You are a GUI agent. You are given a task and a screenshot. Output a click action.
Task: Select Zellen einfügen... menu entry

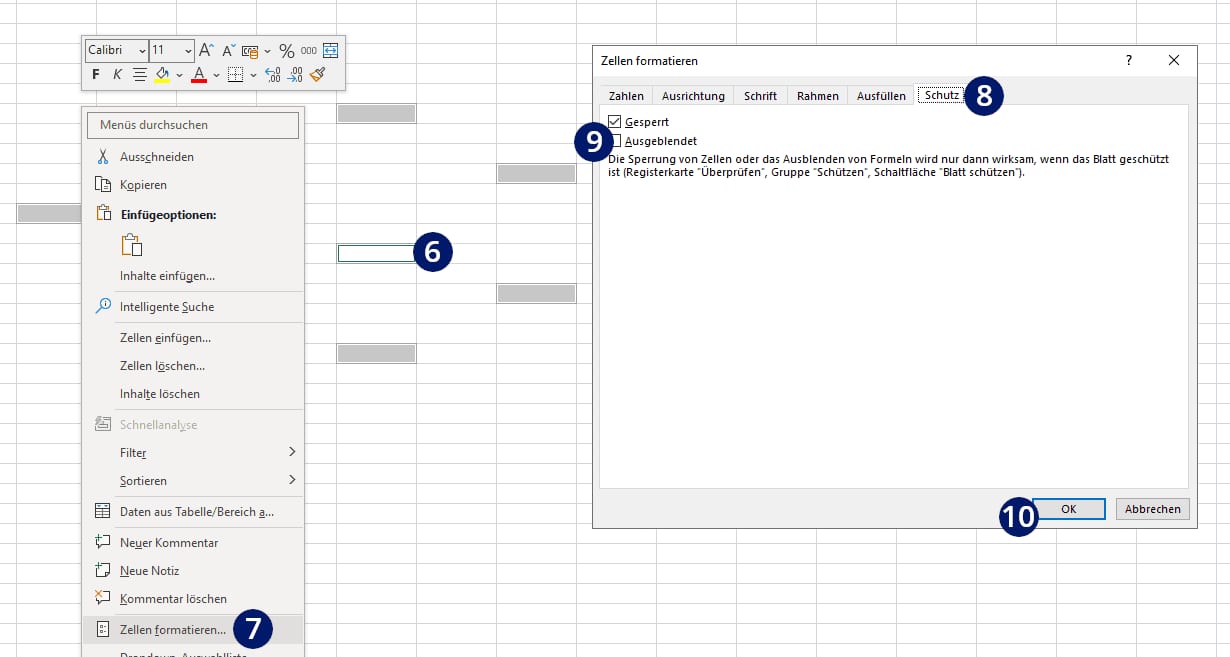point(193,338)
